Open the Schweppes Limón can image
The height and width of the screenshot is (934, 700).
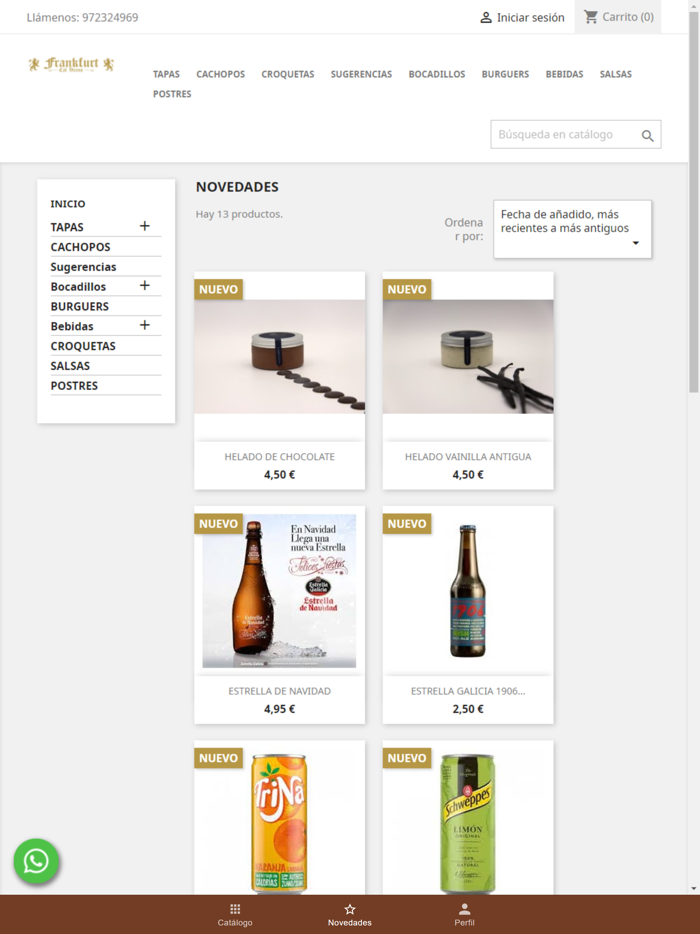468,823
